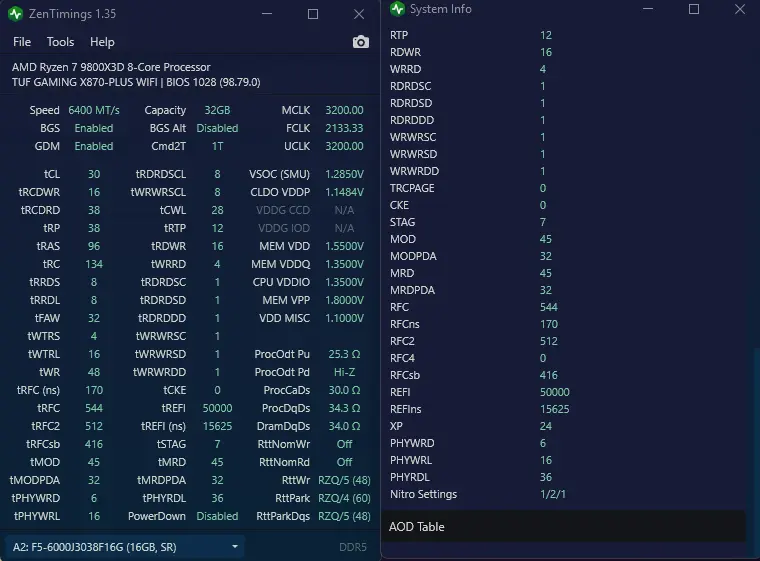Click the processor name AMD Ryzen 7 9800X3D
Viewport: 760px width, 561px height.
pos(111,67)
